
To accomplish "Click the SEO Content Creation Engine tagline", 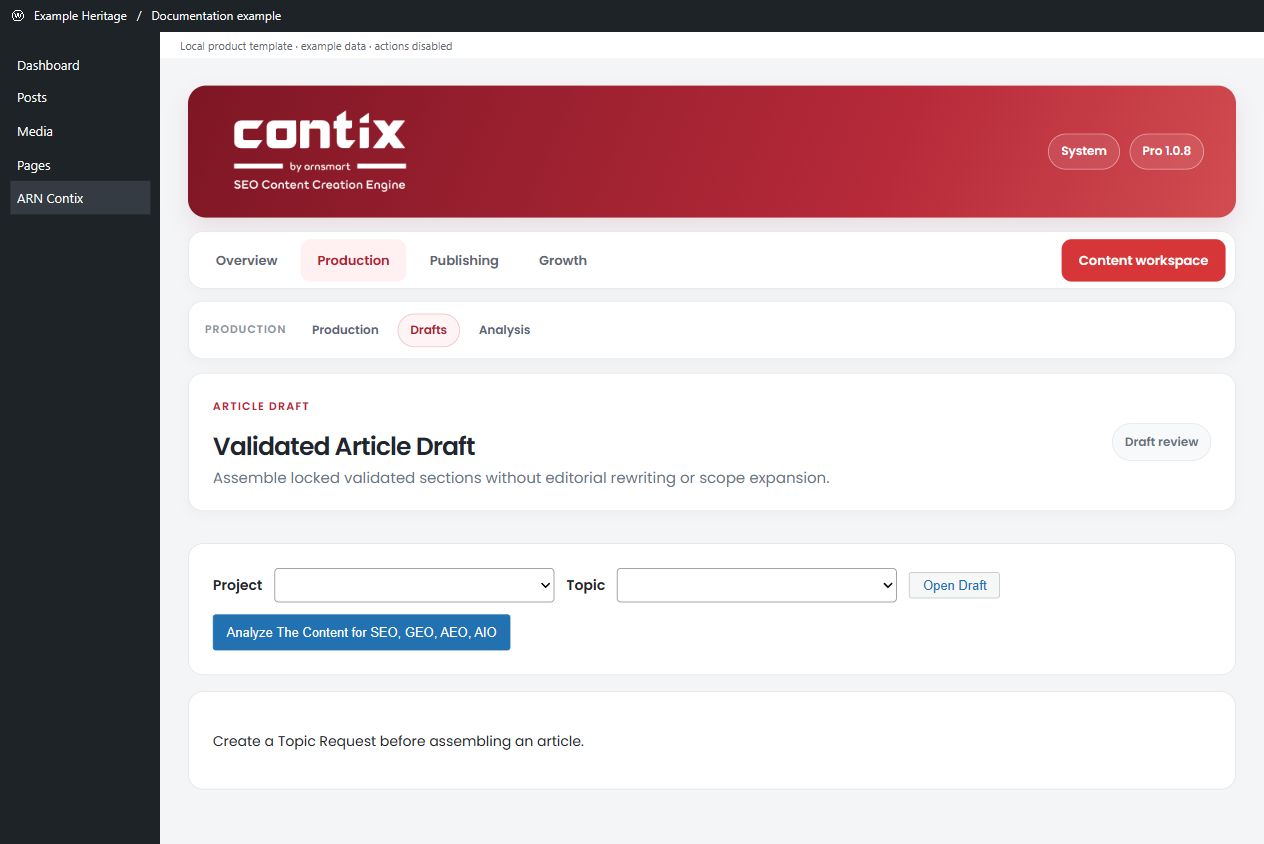I will 319,185.
